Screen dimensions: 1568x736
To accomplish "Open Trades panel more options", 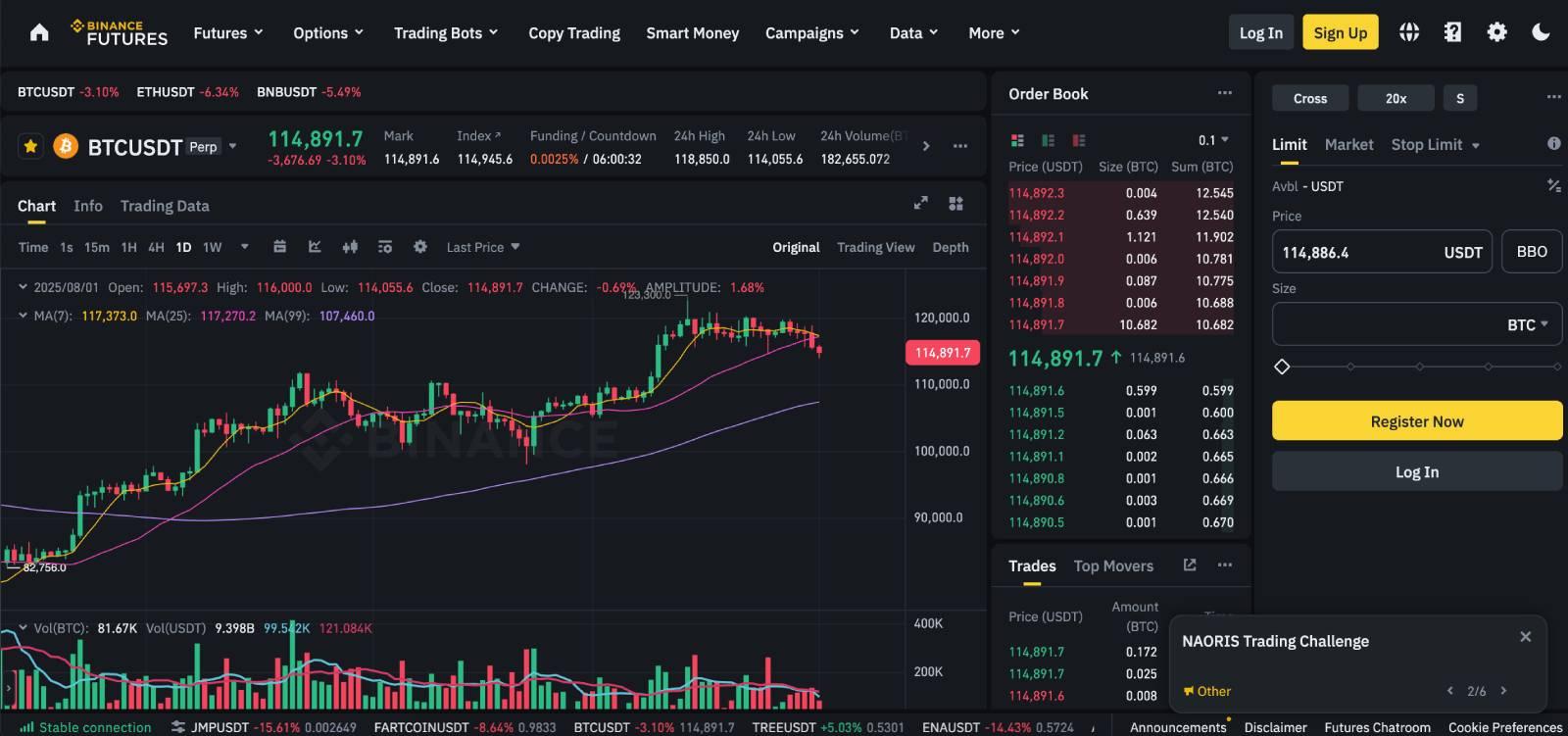I will pyautogui.click(x=1225, y=565).
